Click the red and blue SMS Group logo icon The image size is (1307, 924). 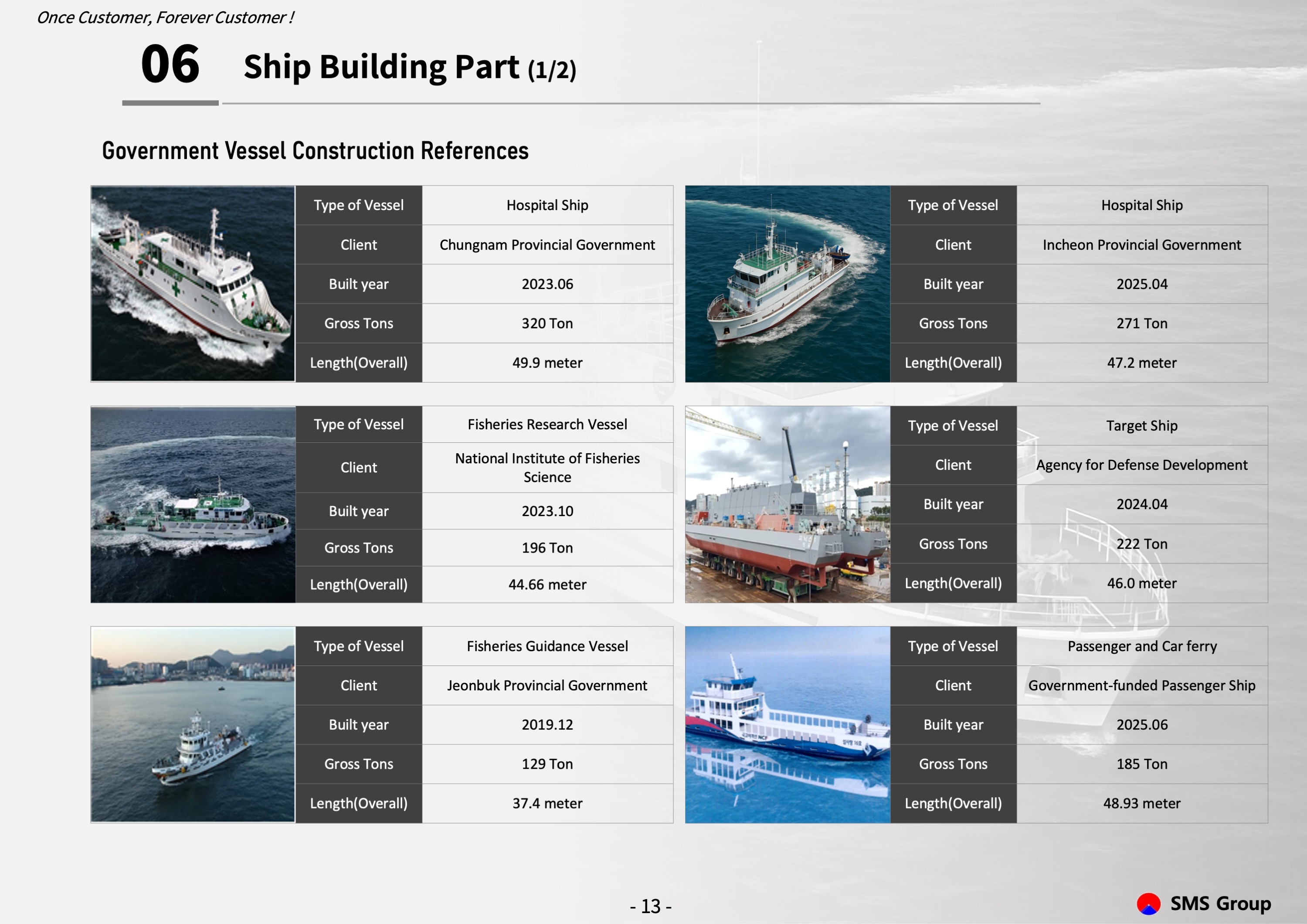[x=1148, y=904]
